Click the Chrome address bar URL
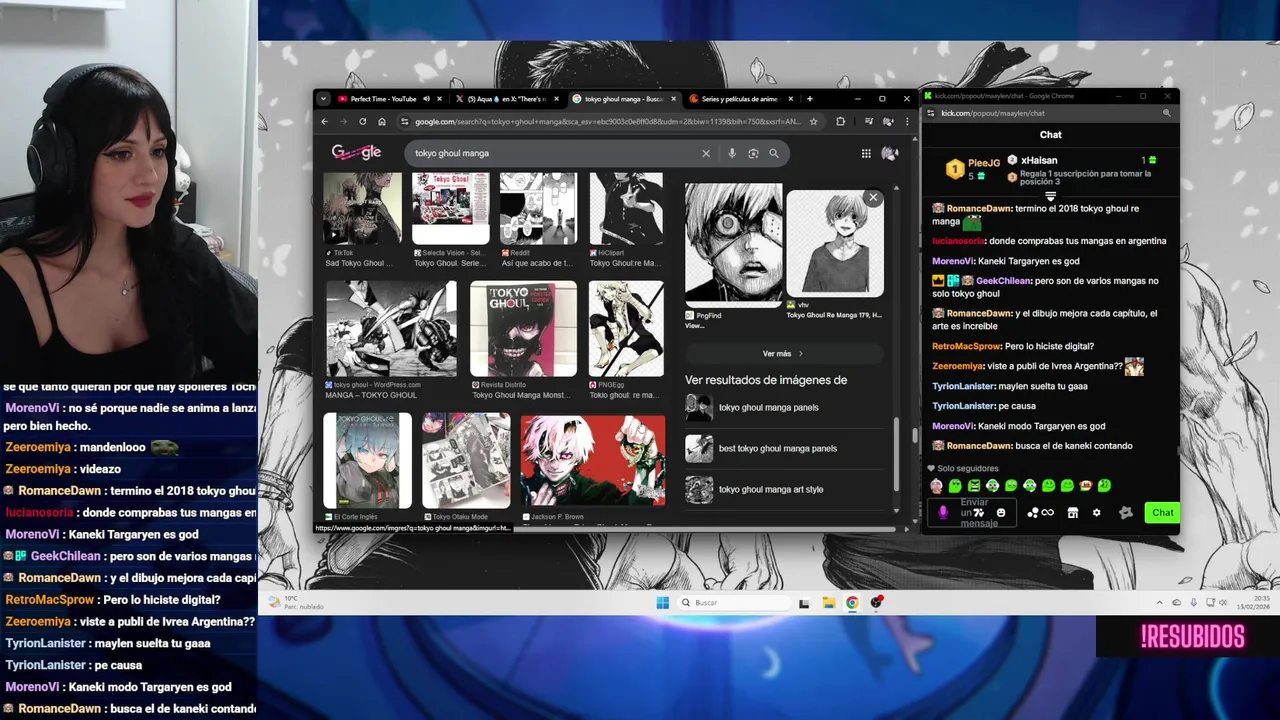Image resolution: width=1280 pixels, height=720 pixels. [x=608, y=122]
